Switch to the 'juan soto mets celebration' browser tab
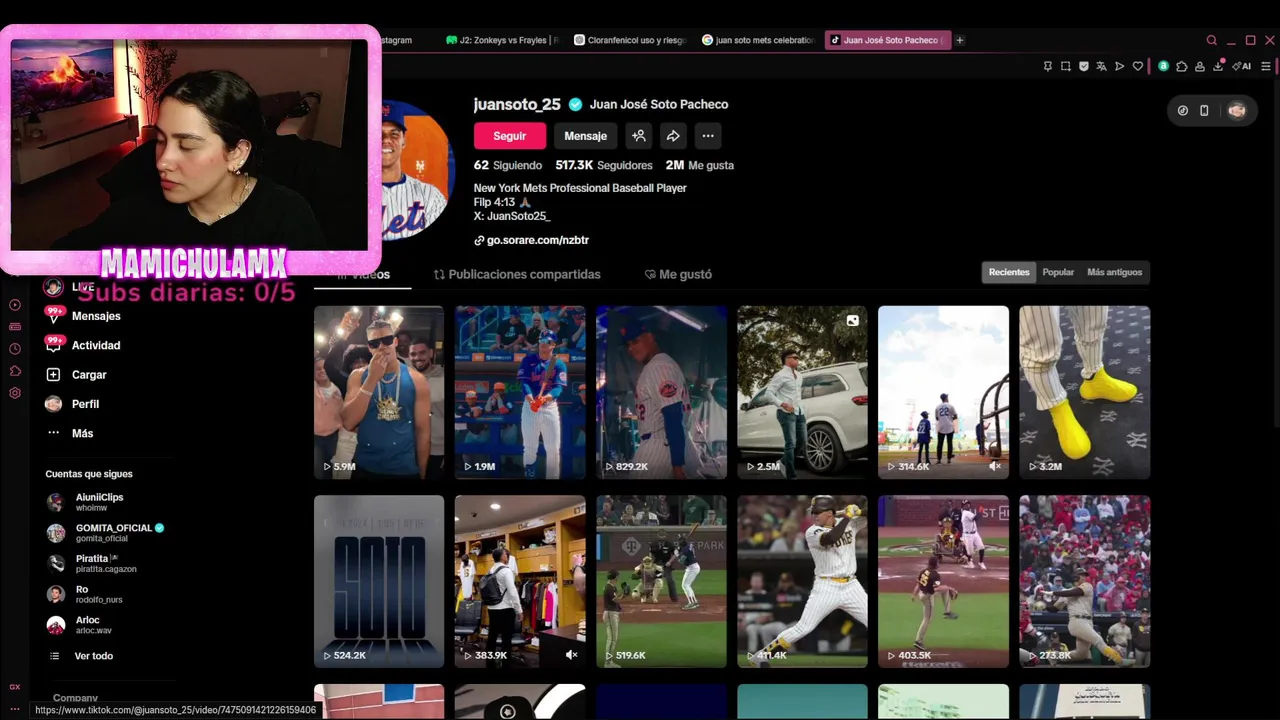 coord(758,40)
